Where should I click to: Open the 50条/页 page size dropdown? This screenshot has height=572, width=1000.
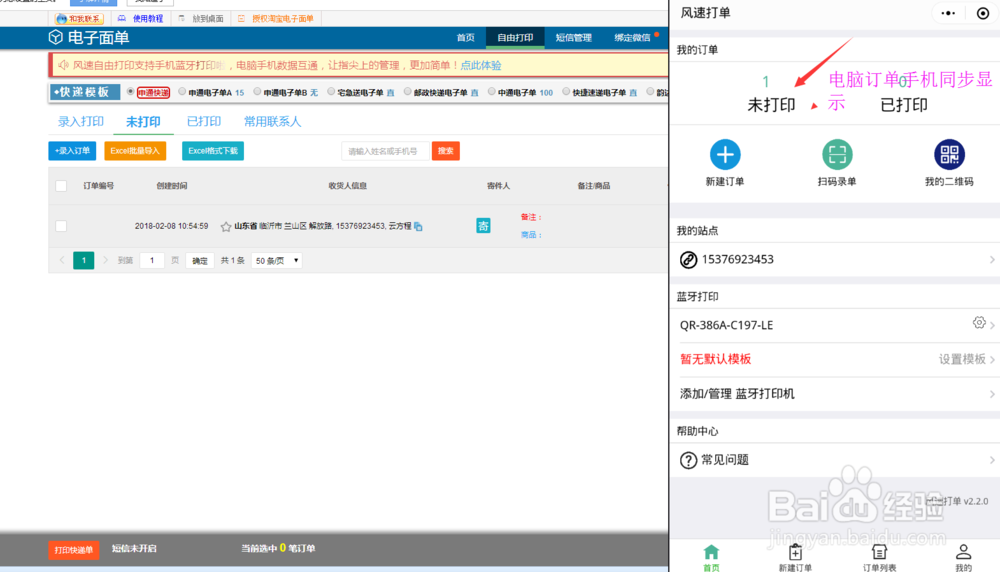point(276,261)
